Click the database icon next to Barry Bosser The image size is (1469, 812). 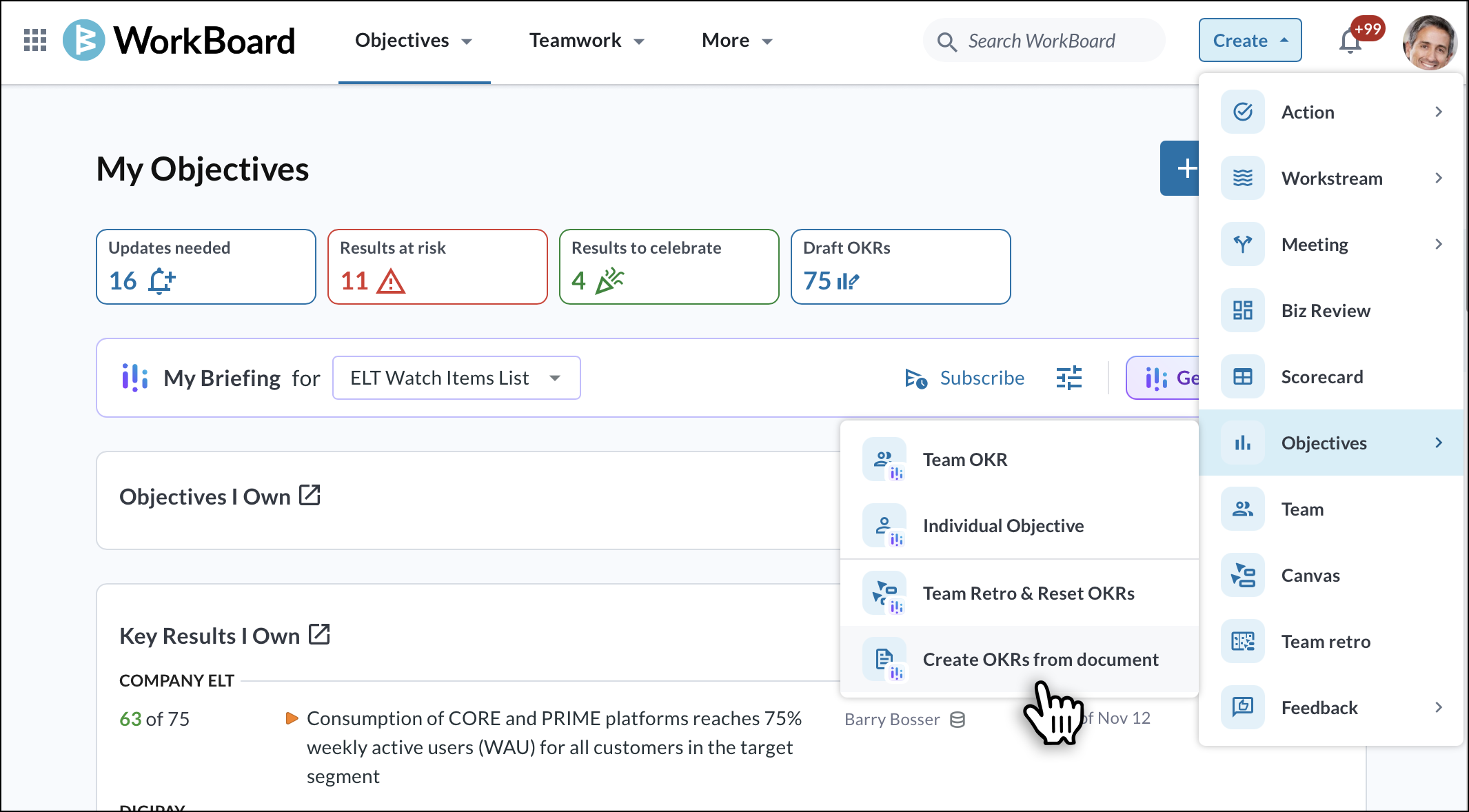pos(958,720)
